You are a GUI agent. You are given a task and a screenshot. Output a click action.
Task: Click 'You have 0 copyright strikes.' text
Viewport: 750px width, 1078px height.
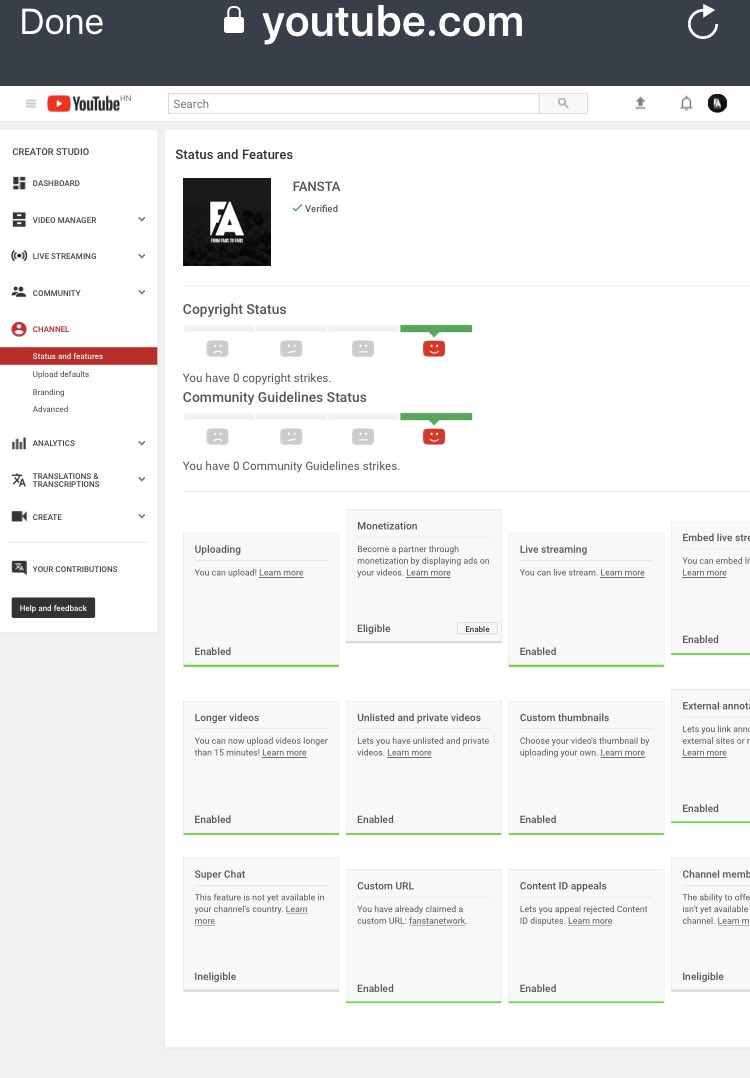(x=256, y=378)
